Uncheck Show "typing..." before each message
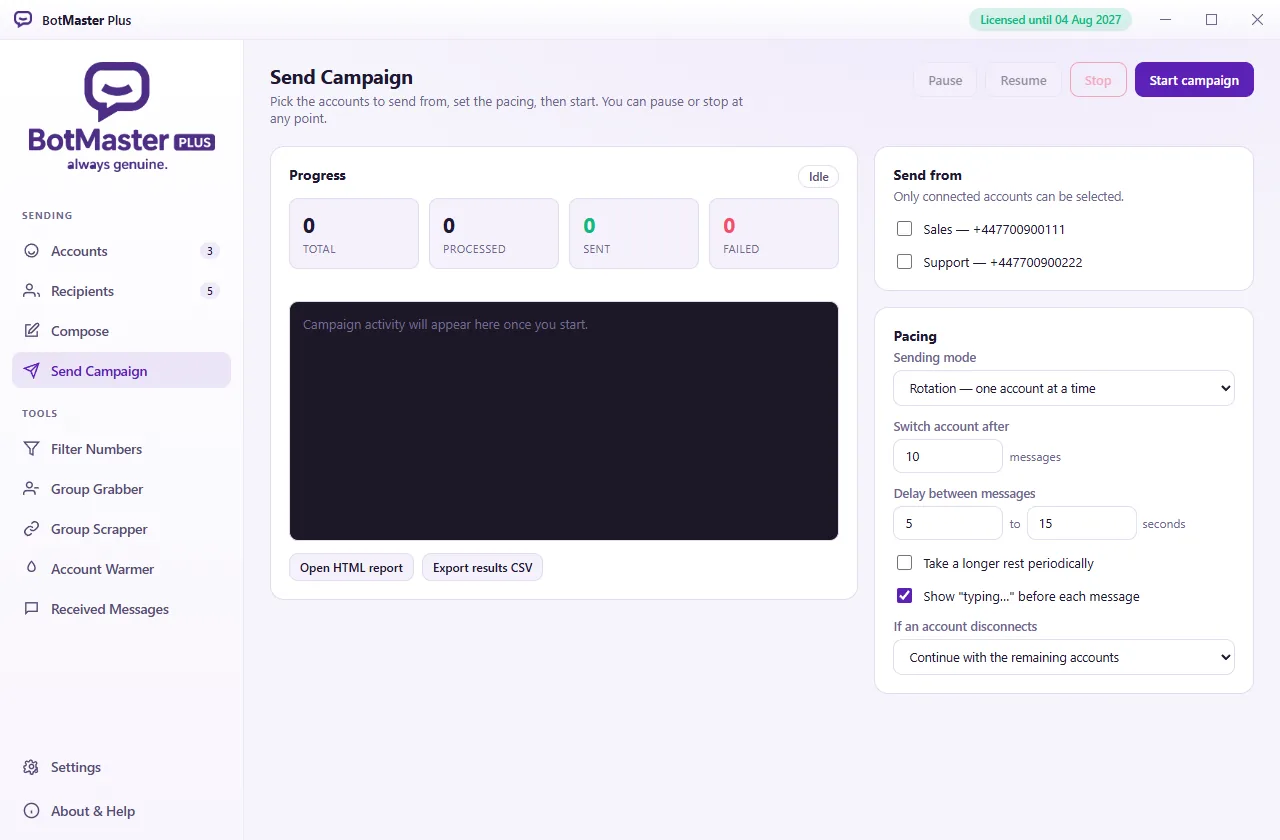 pos(905,596)
